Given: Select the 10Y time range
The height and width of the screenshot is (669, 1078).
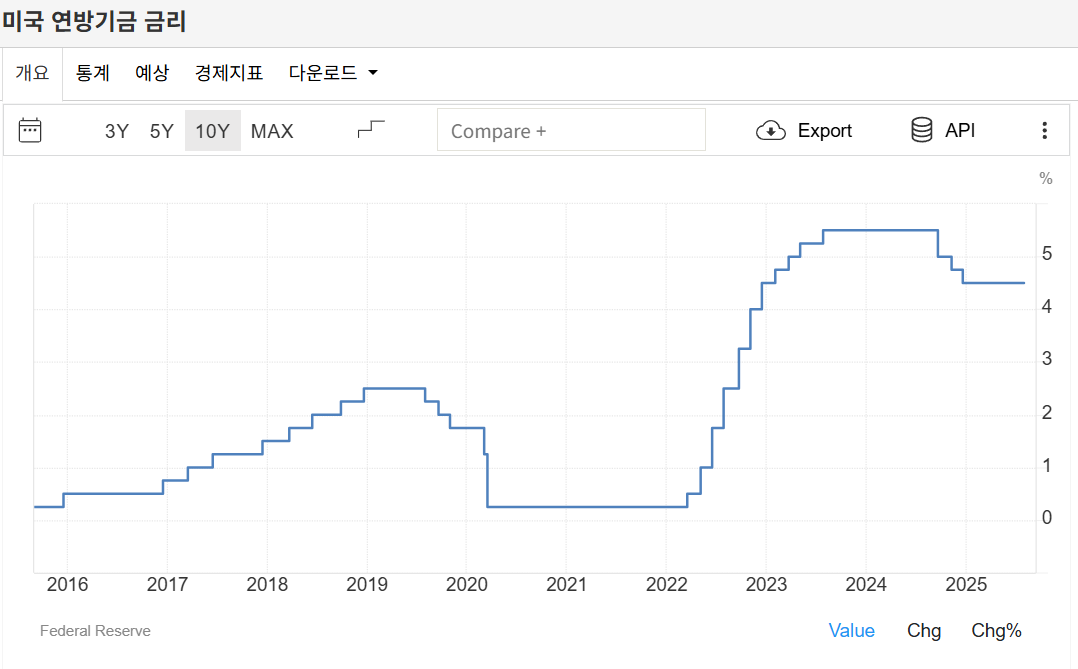Looking at the screenshot, I should [212, 131].
